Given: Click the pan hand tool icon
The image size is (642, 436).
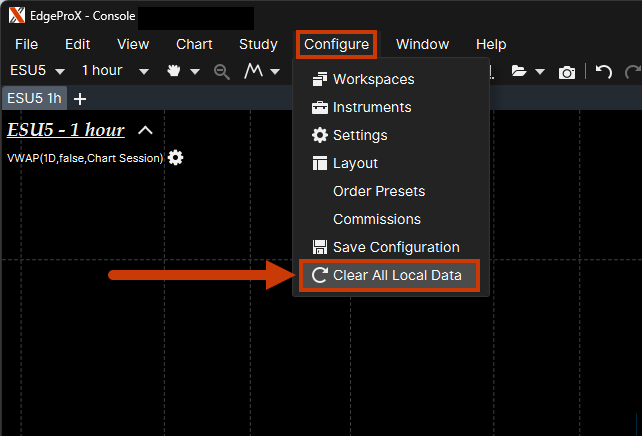Looking at the screenshot, I should [174, 72].
